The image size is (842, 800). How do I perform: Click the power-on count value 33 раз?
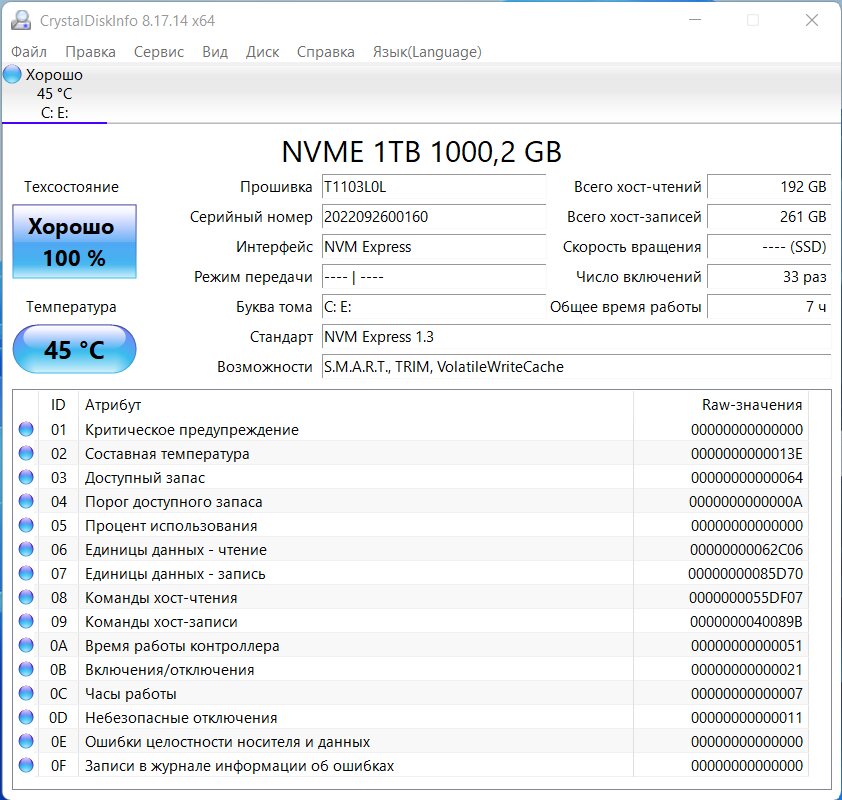(x=769, y=277)
